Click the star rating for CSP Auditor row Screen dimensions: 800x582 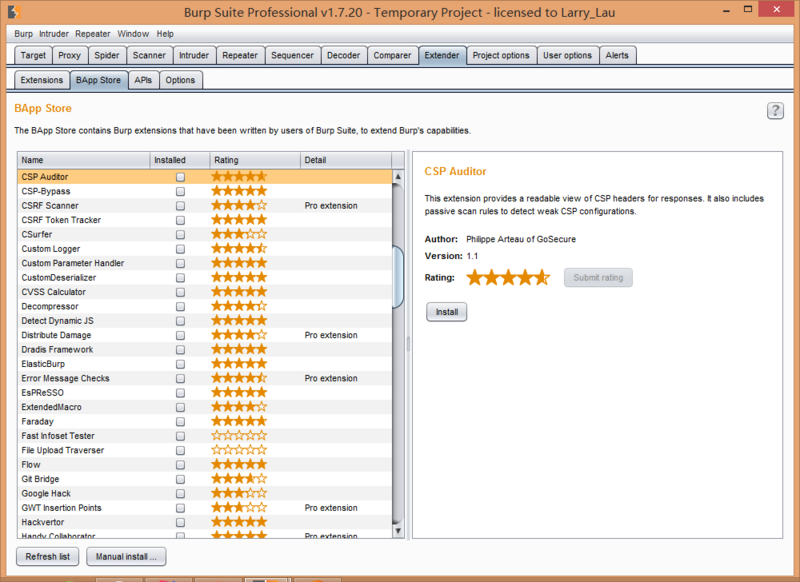(x=239, y=176)
